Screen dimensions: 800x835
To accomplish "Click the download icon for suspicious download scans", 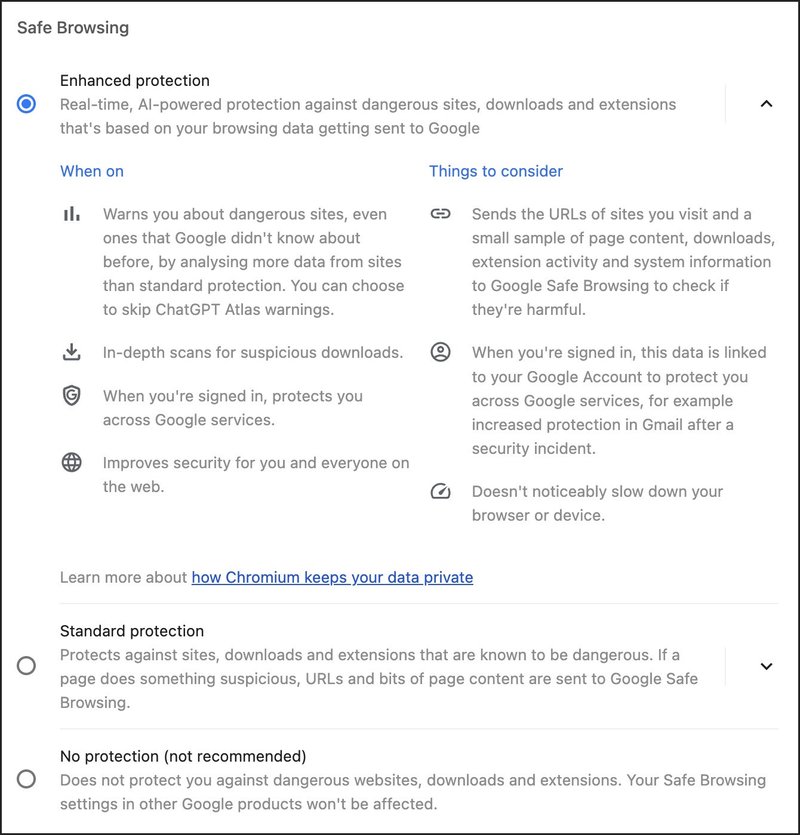I will click(x=70, y=352).
